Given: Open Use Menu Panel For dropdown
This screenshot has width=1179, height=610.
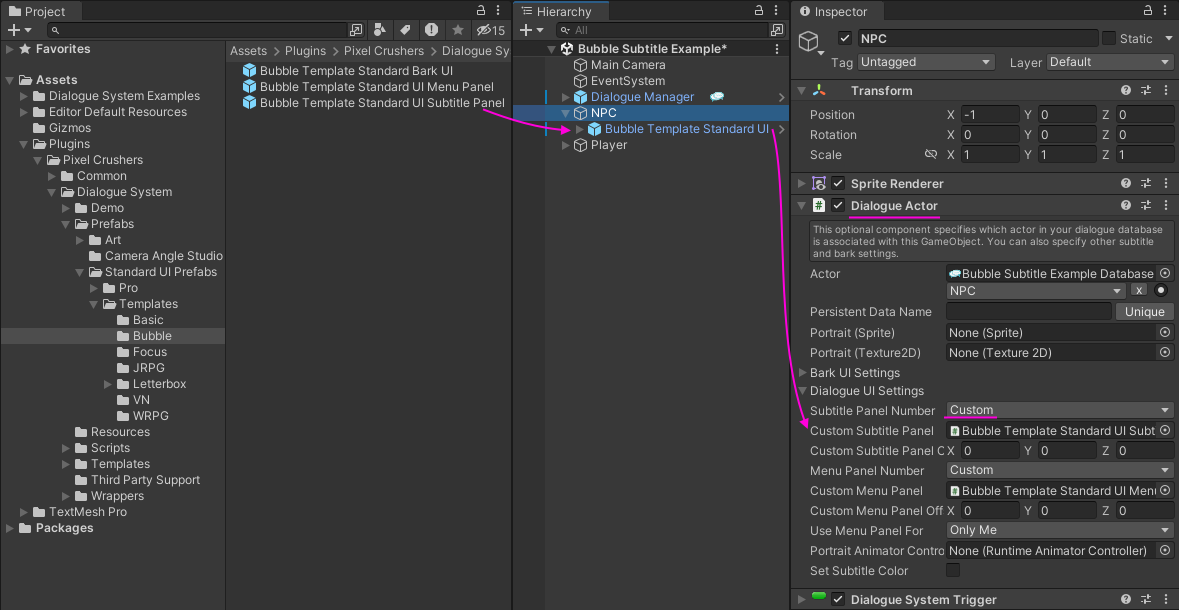Looking at the screenshot, I should 1059,530.
